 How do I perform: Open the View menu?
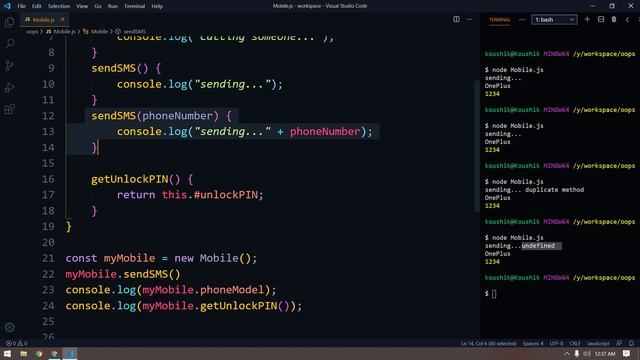tap(82, 6)
